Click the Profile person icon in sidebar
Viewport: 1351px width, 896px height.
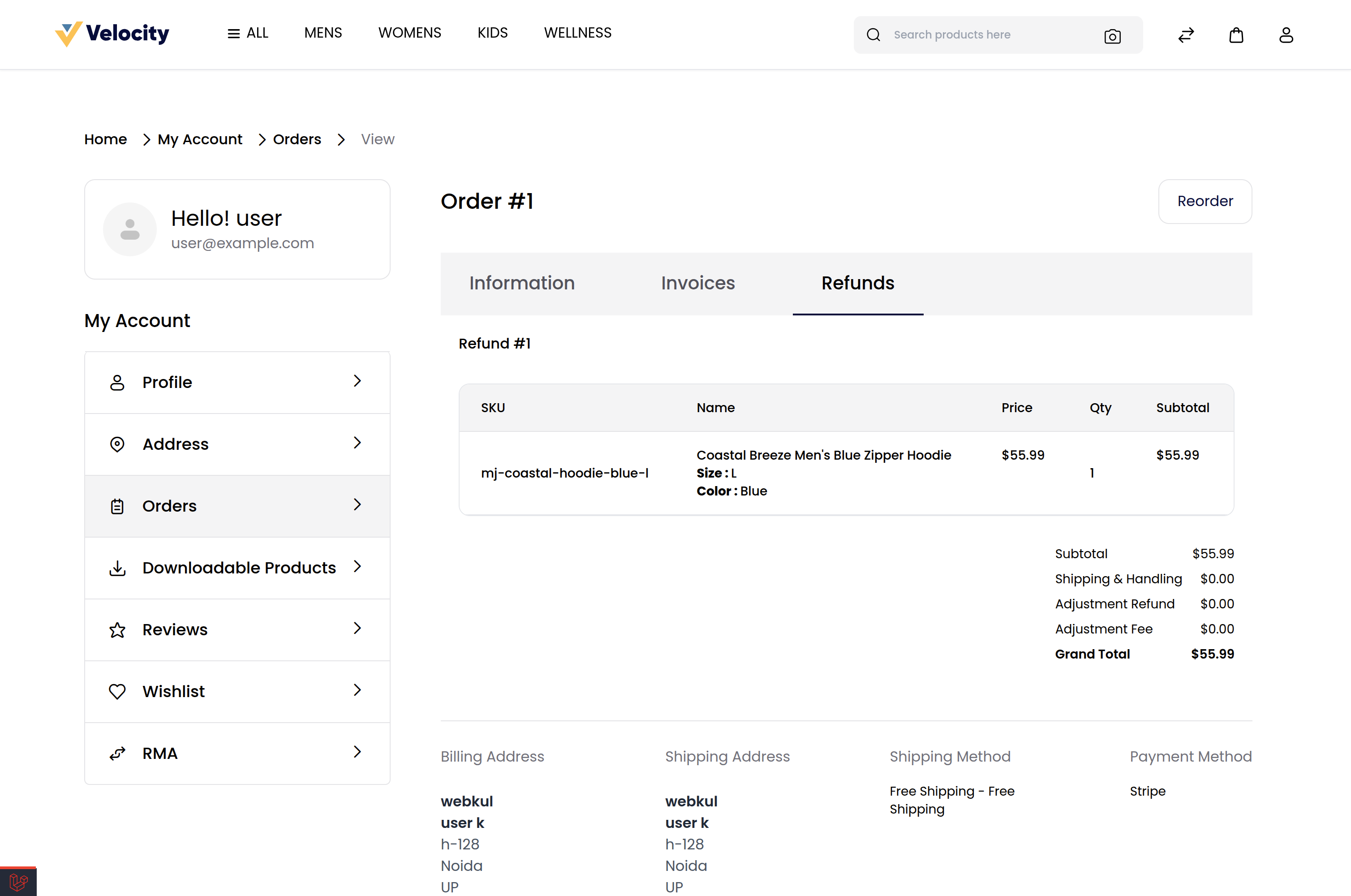(x=117, y=382)
